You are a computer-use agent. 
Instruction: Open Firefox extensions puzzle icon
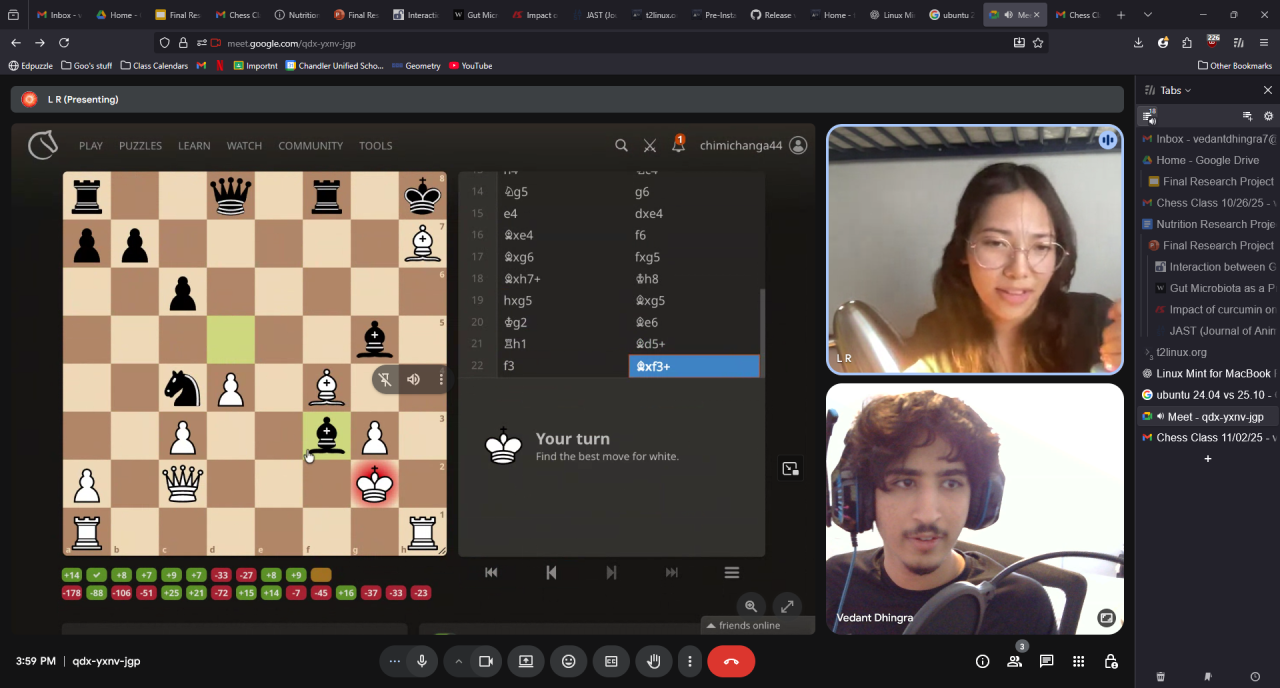click(x=1187, y=42)
